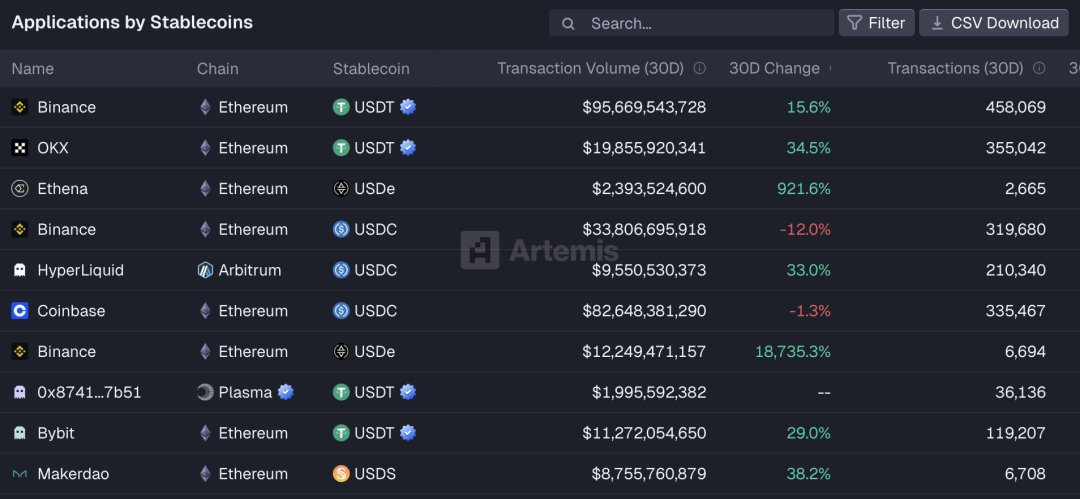Image resolution: width=1080 pixels, height=499 pixels.
Task: Download the table as CSV
Action: pyautogui.click(x=994, y=23)
